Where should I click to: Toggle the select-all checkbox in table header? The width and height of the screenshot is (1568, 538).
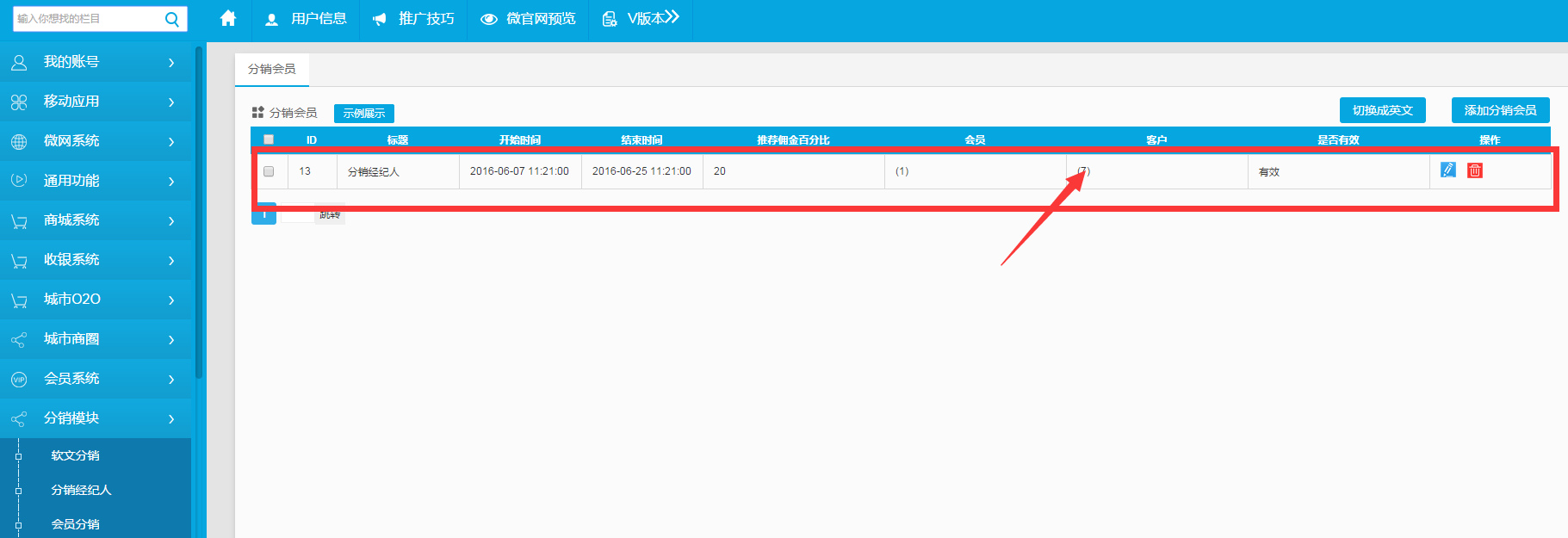coord(269,139)
